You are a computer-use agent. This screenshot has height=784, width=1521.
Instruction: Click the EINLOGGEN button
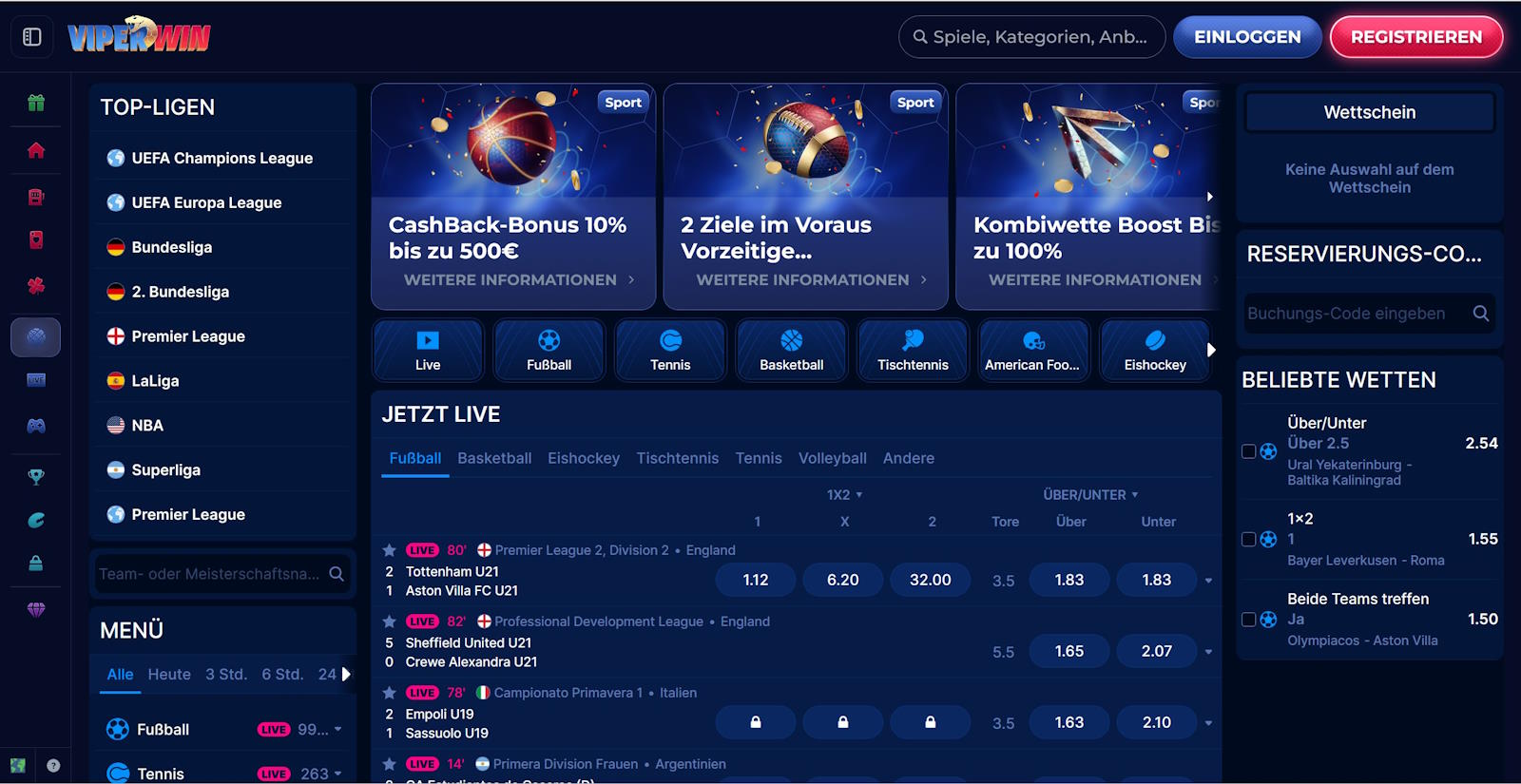pos(1247,37)
